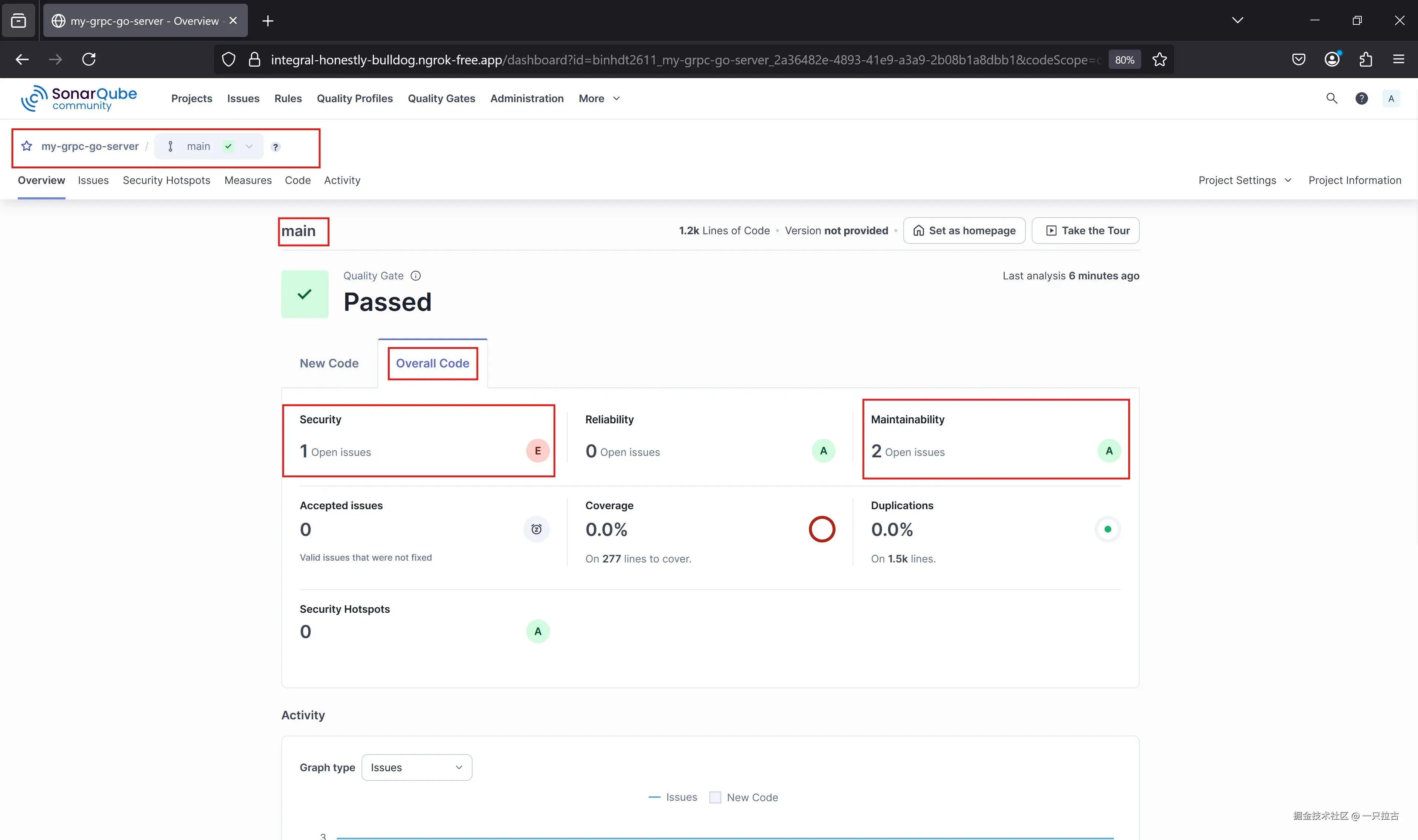Screen dimensions: 1418x840
Task: Click the Security rating E badge
Action: coord(537,451)
